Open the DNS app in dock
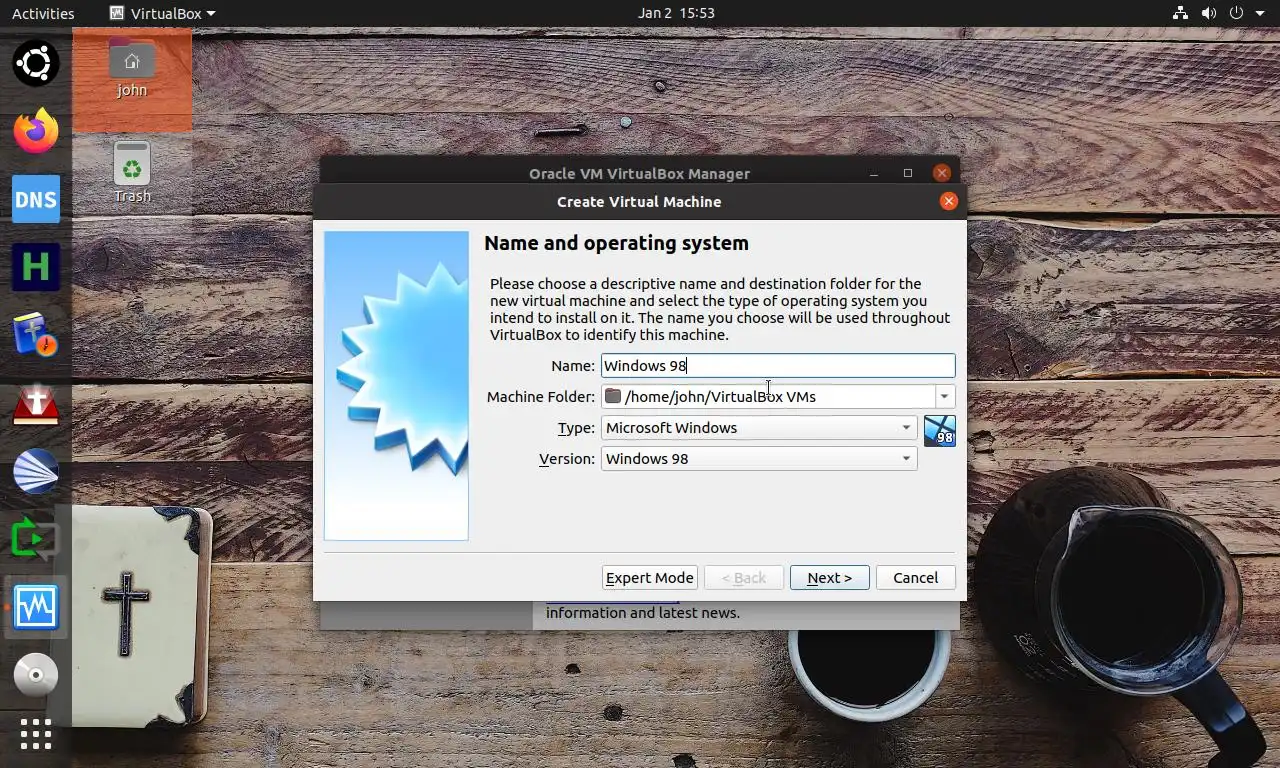 point(36,199)
